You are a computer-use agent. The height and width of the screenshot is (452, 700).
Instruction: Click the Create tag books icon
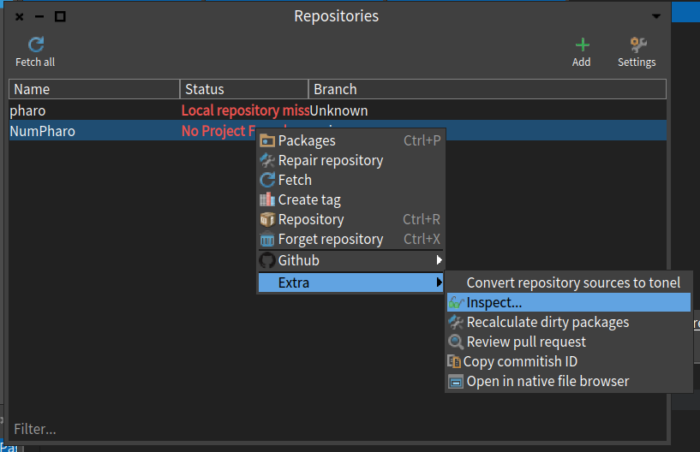tap(267, 200)
